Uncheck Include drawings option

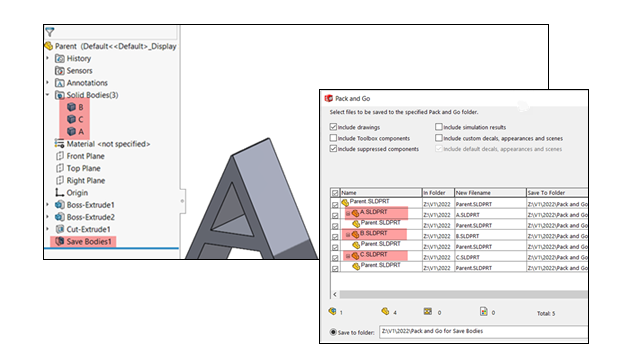pyautogui.click(x=333, y=127)
